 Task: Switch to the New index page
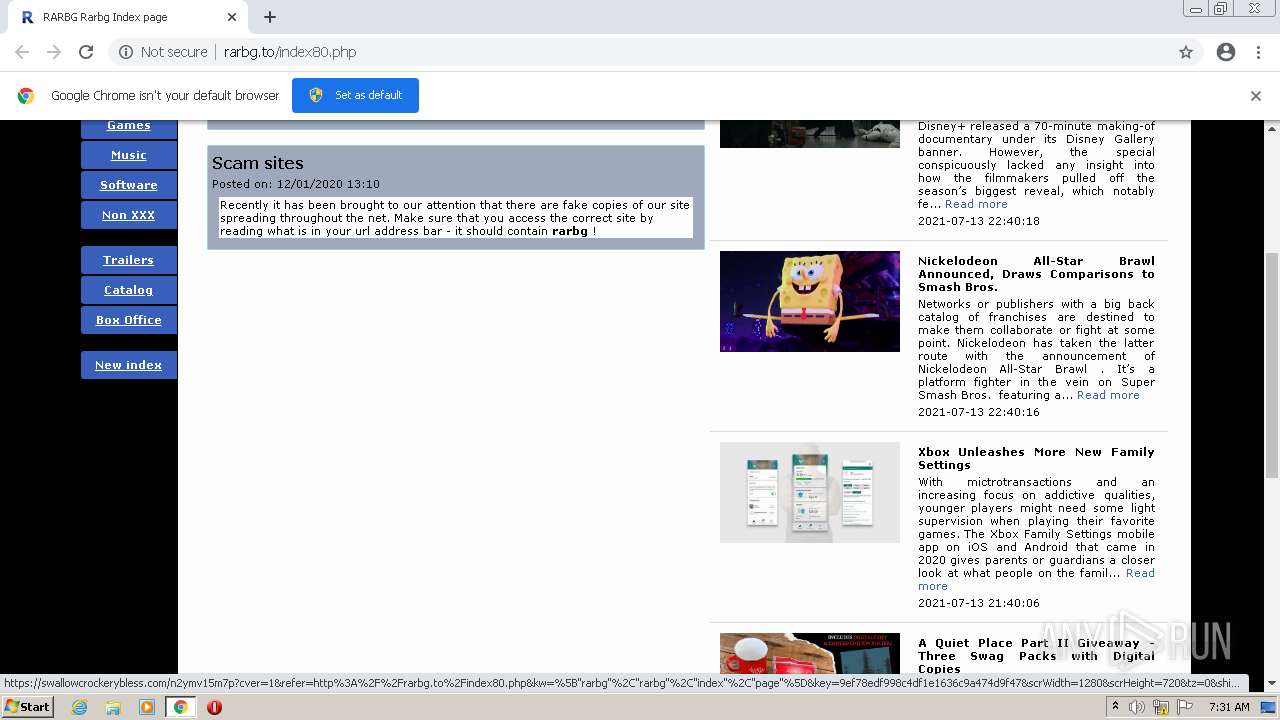coord(129,365)
